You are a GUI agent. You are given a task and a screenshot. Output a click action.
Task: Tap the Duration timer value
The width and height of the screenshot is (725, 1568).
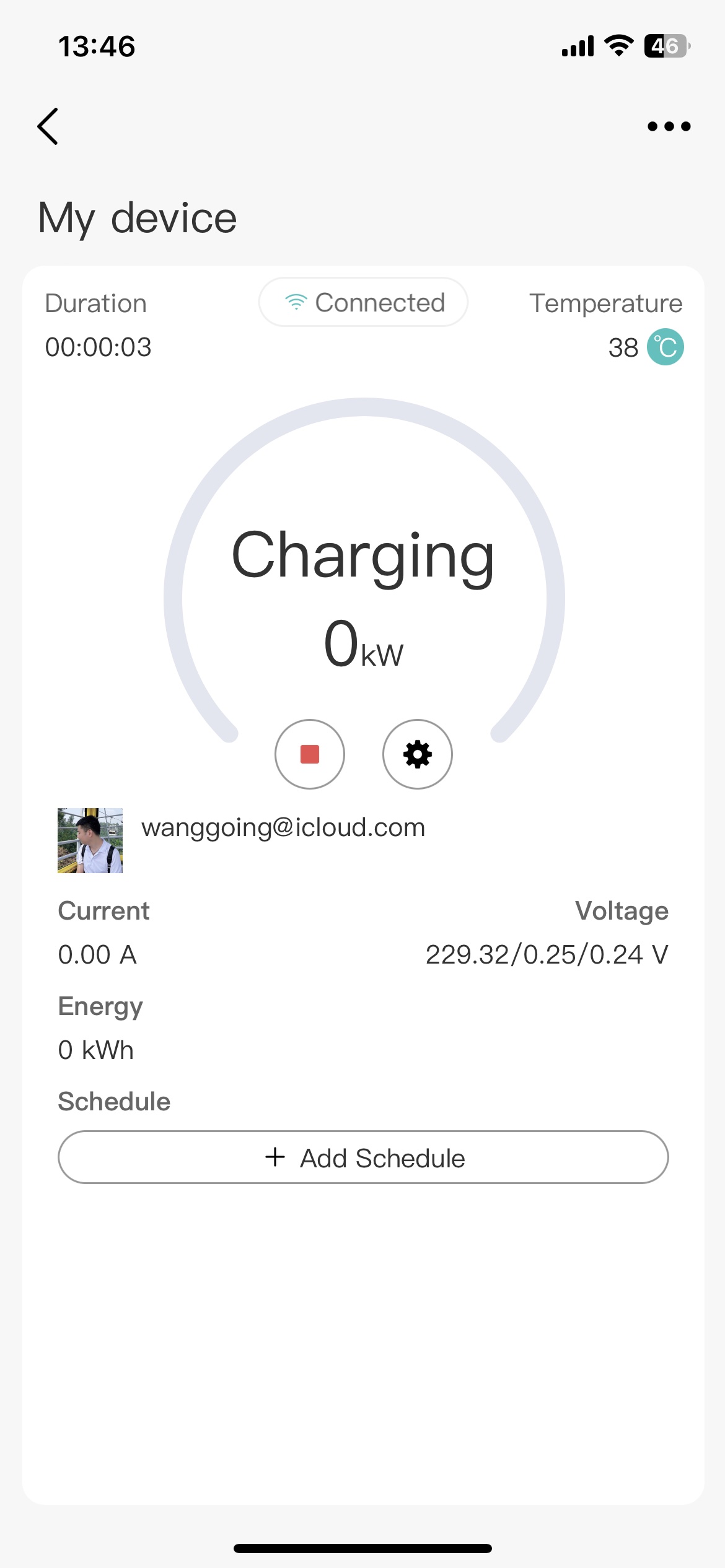point(98,347)
